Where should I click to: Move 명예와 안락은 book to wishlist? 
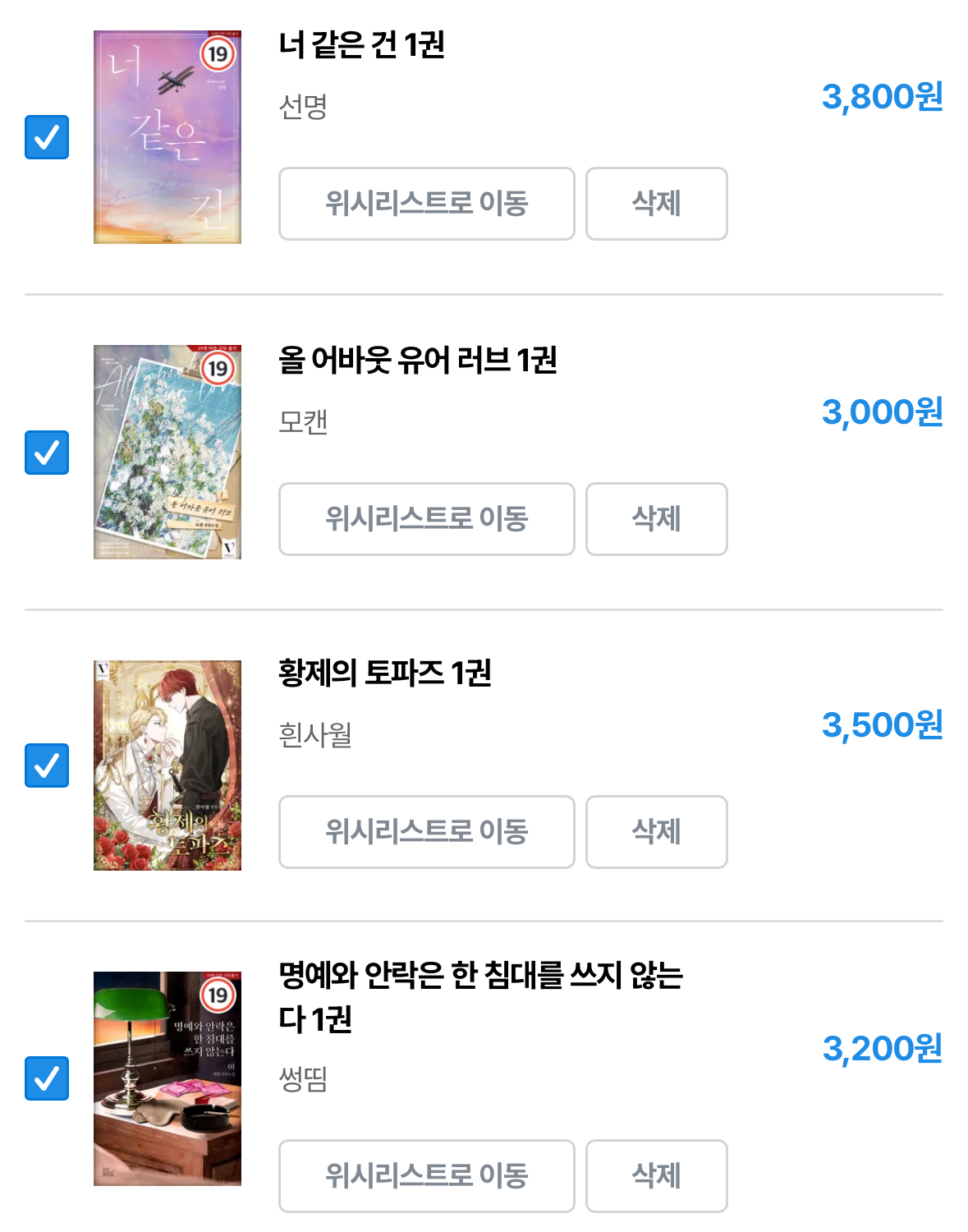click(x=427, y=1176)
